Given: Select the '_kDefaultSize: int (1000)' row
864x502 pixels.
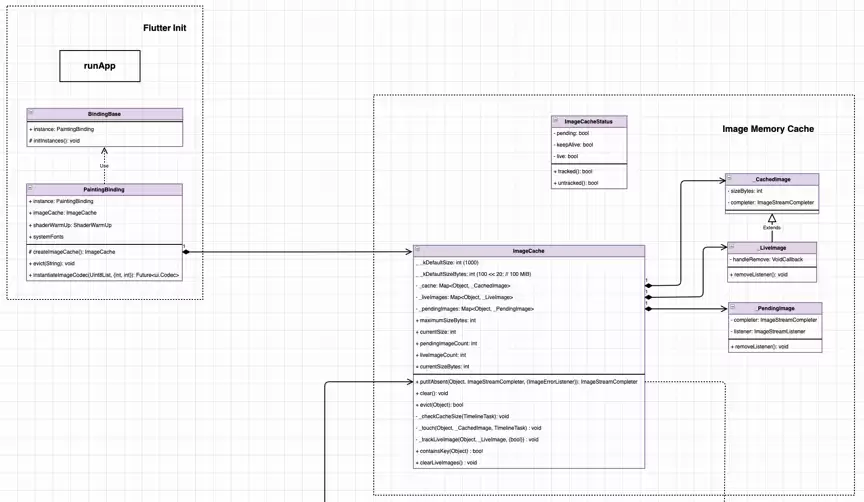Looking at the screenshot, I should pos(529,263).
